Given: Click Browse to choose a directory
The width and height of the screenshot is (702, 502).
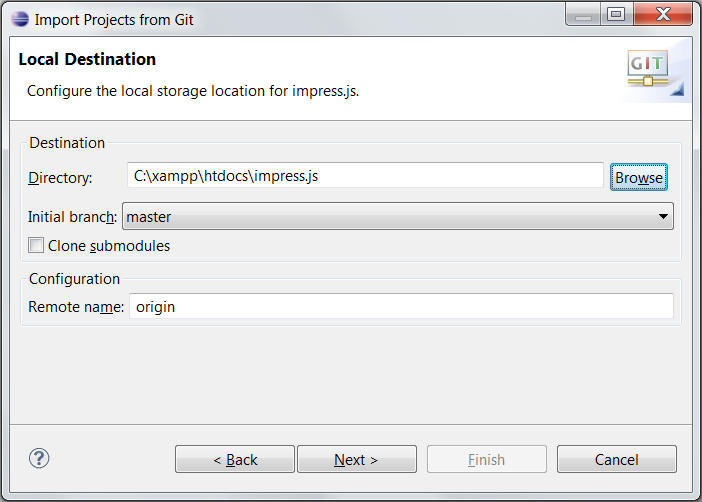Looking at the screenshot, I should coord(638,177).
